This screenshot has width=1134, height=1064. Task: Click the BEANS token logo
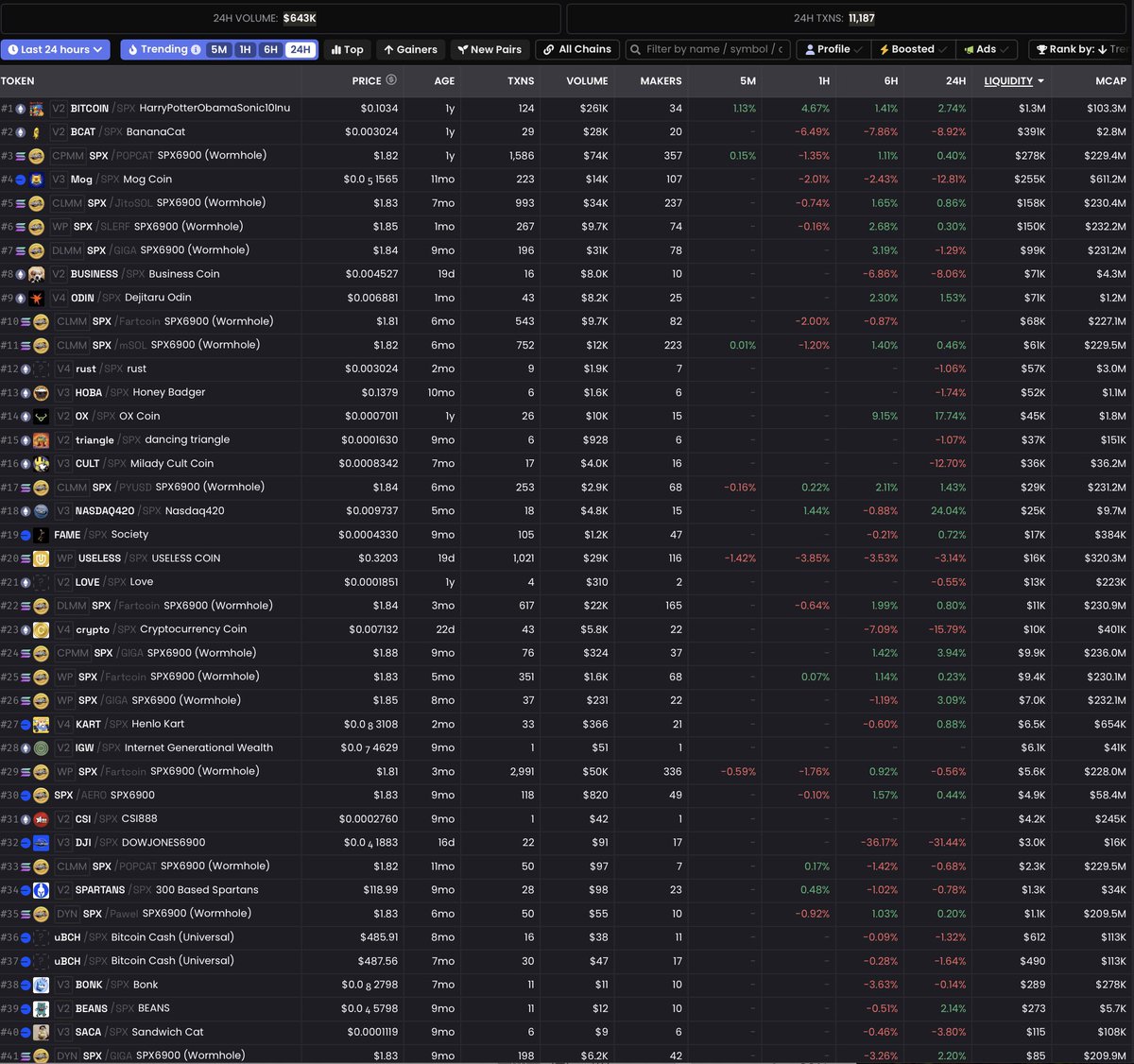[x=41, y=1008]
